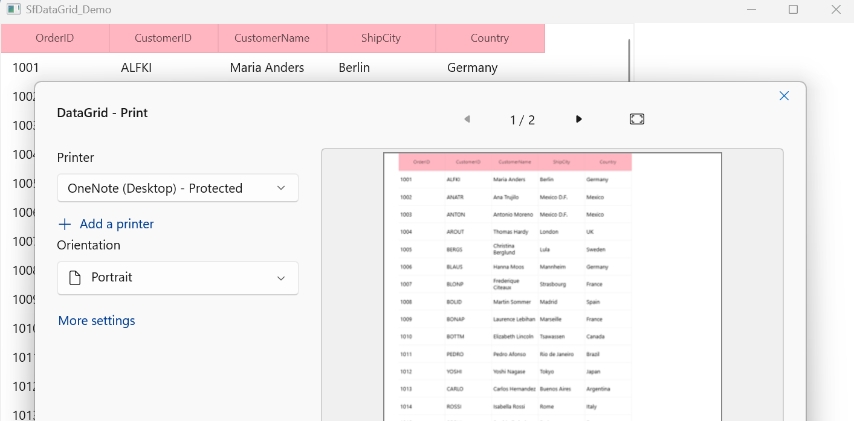
Task: Select the Berlin cell in the grid
Action: (381, 68)
